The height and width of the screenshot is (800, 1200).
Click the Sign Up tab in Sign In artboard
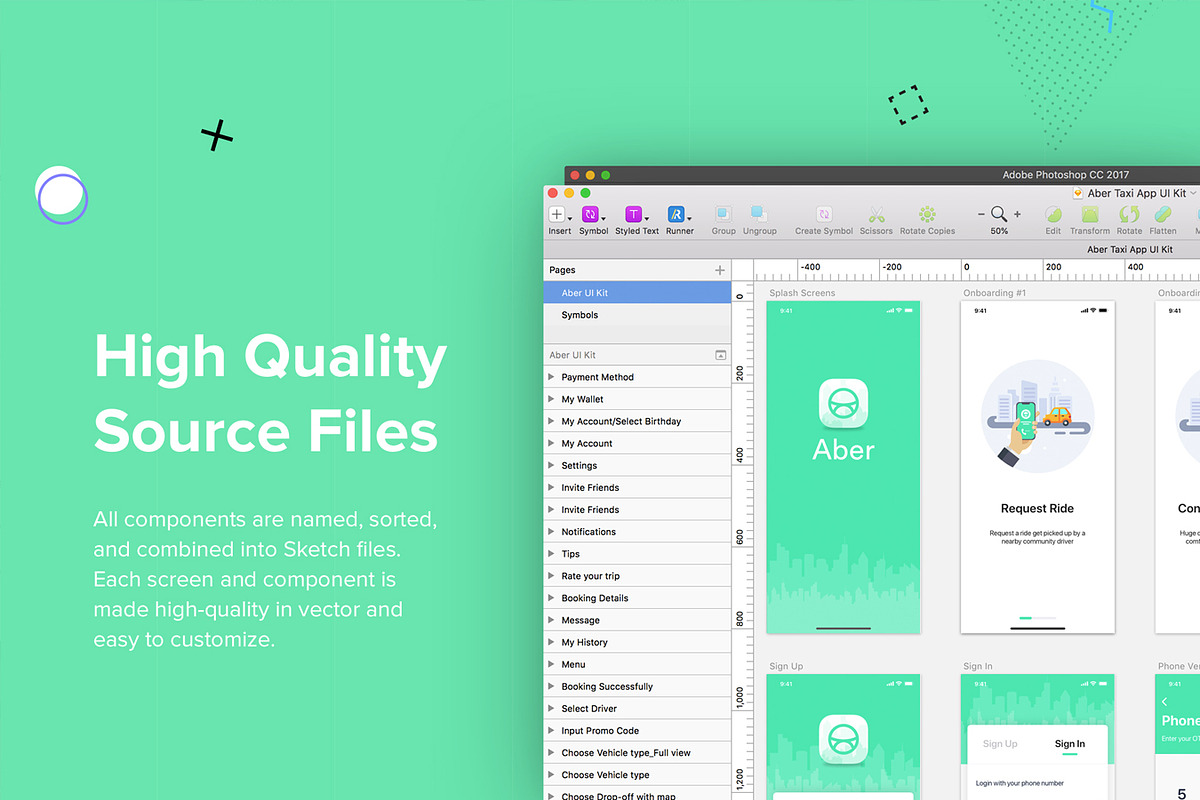pos(1000,744)
